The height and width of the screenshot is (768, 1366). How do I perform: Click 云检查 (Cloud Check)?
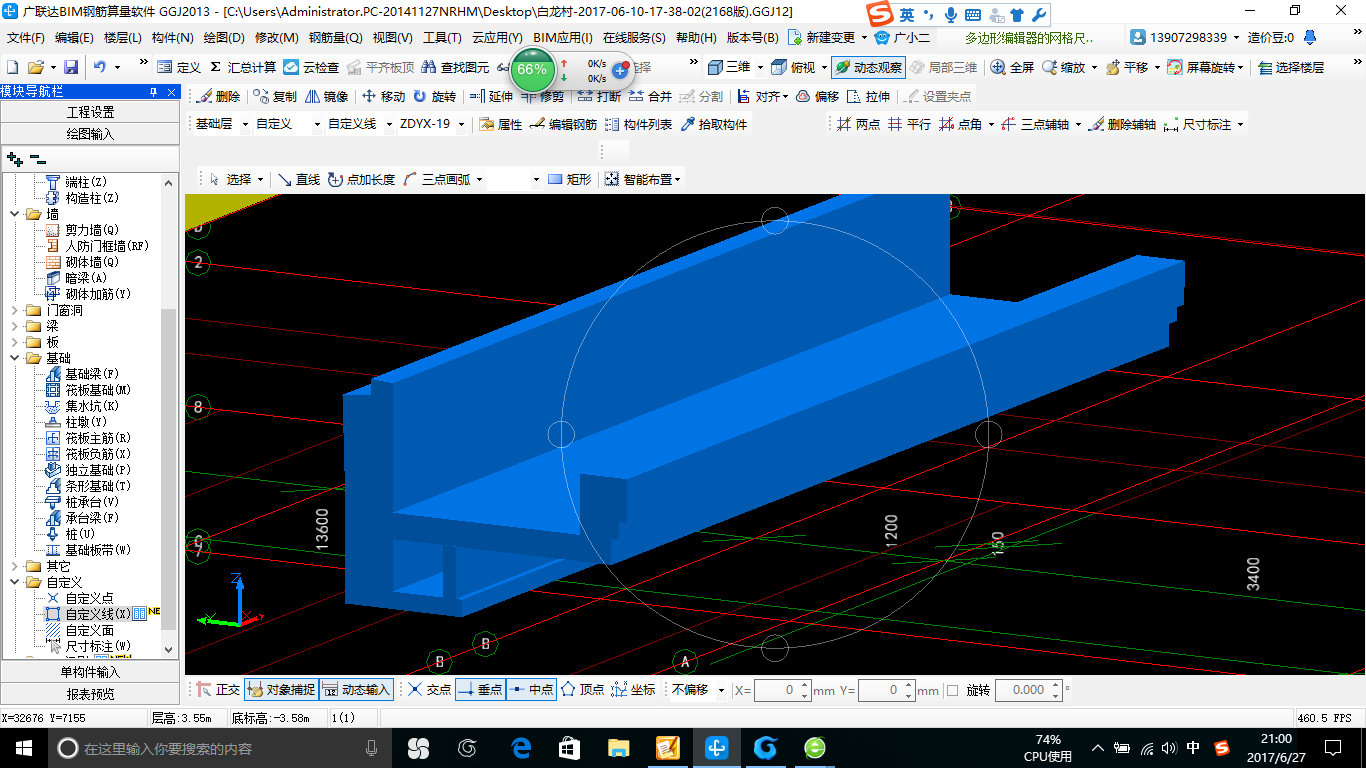tap(311, 67)
